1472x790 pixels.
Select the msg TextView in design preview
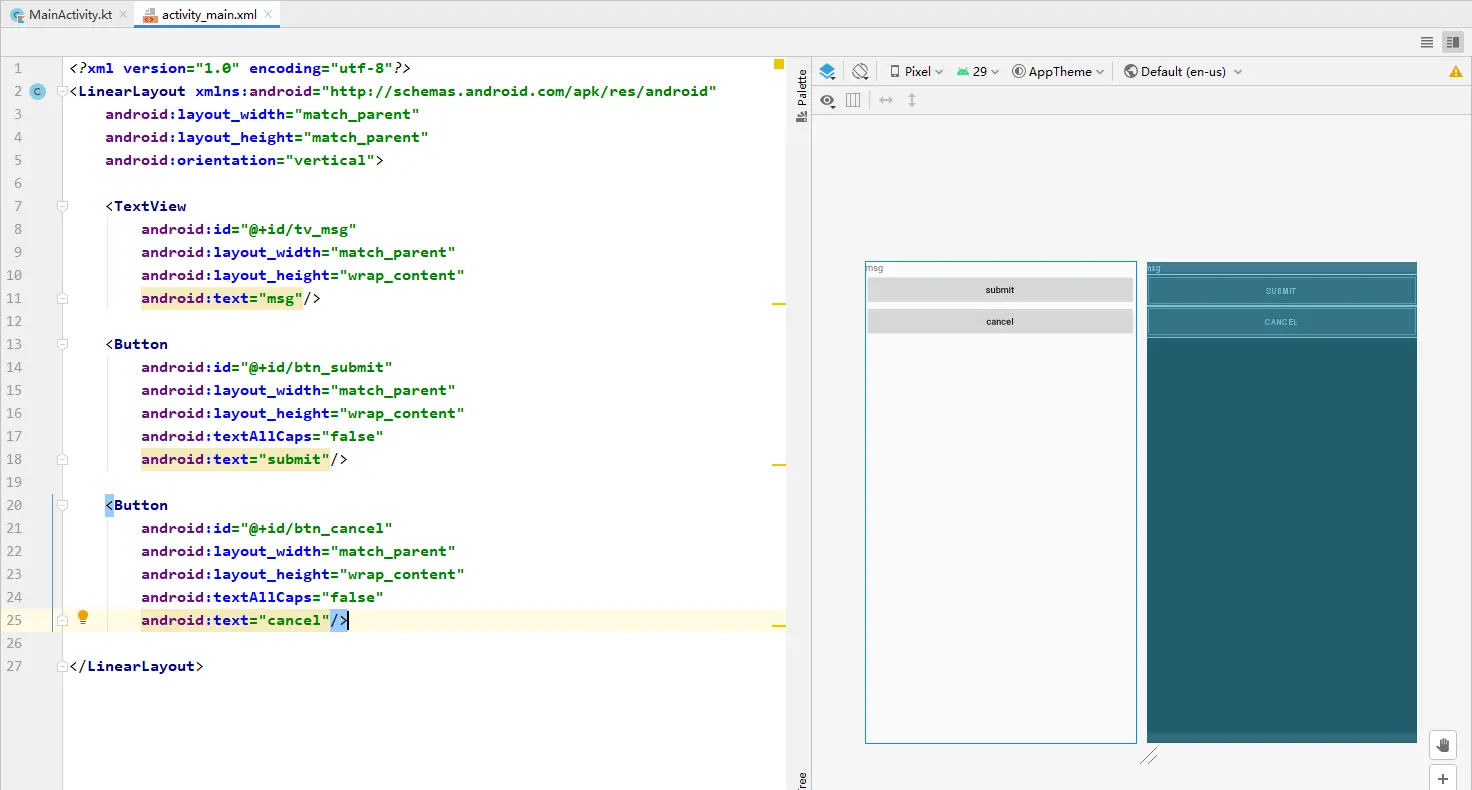pyautogui.click(x=1000, y=268)
